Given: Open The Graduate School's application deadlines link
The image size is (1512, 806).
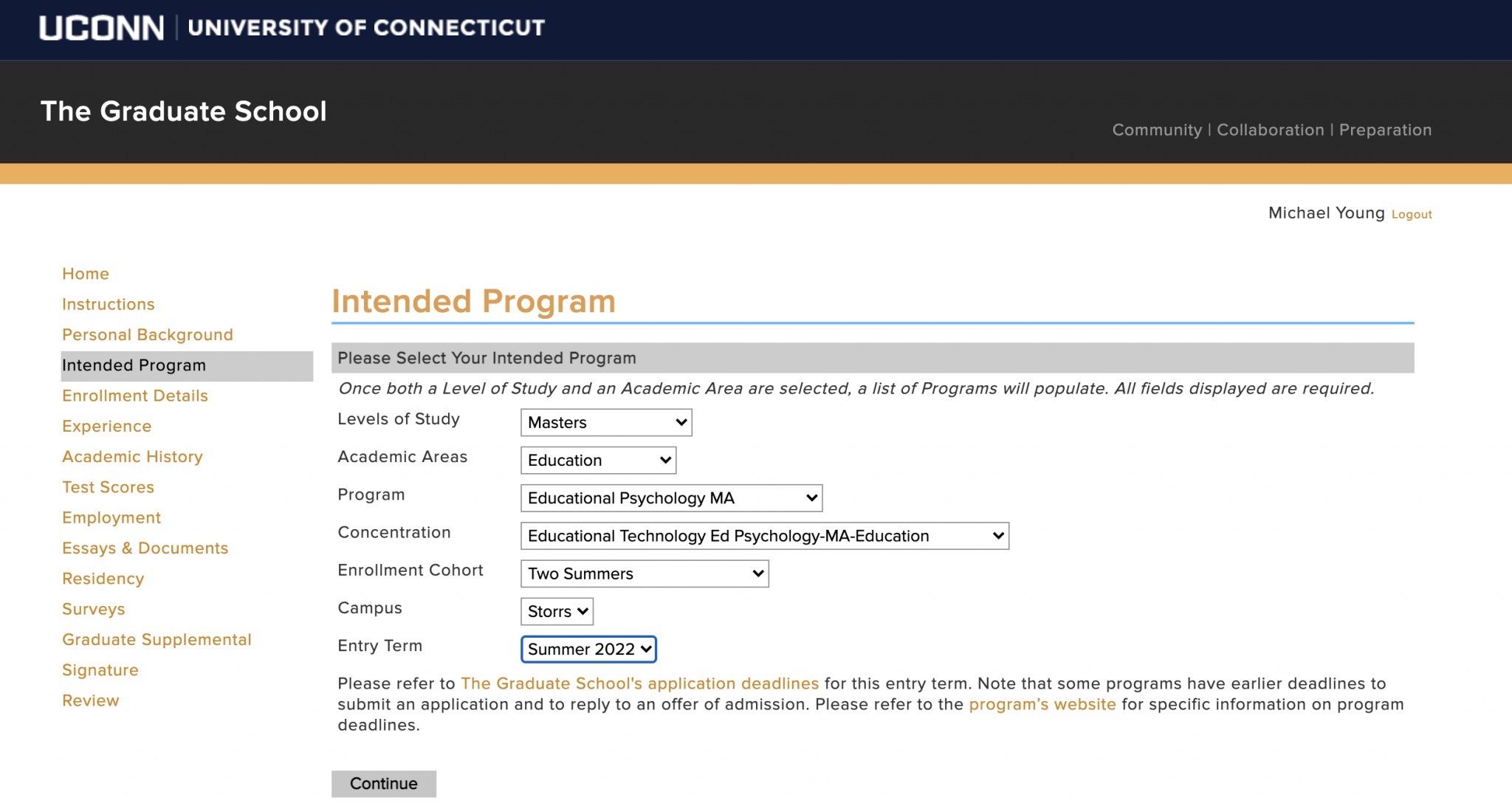Looking at the screenshot, I should (x=639, y=683).
